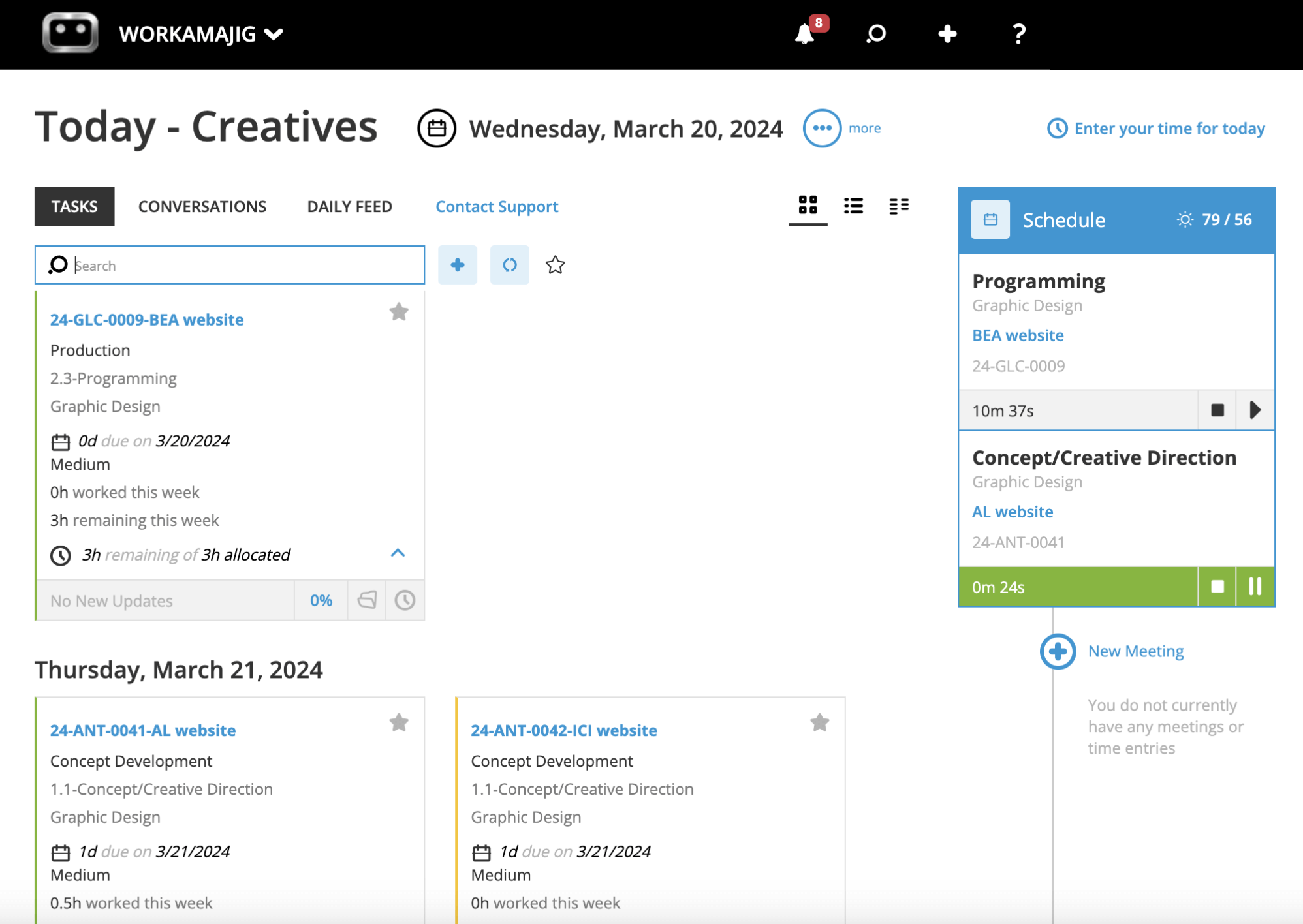Switch to the CONVERSATIONS tab
The width and height of the screenshot is (1303, 924).
202,206
